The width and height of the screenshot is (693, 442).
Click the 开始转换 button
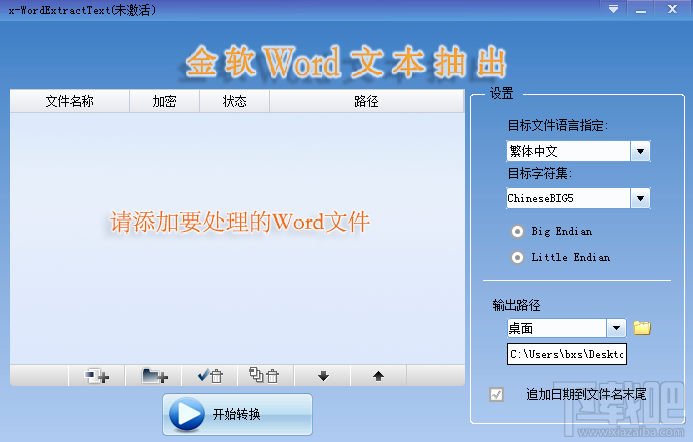(x=237, y=414)
